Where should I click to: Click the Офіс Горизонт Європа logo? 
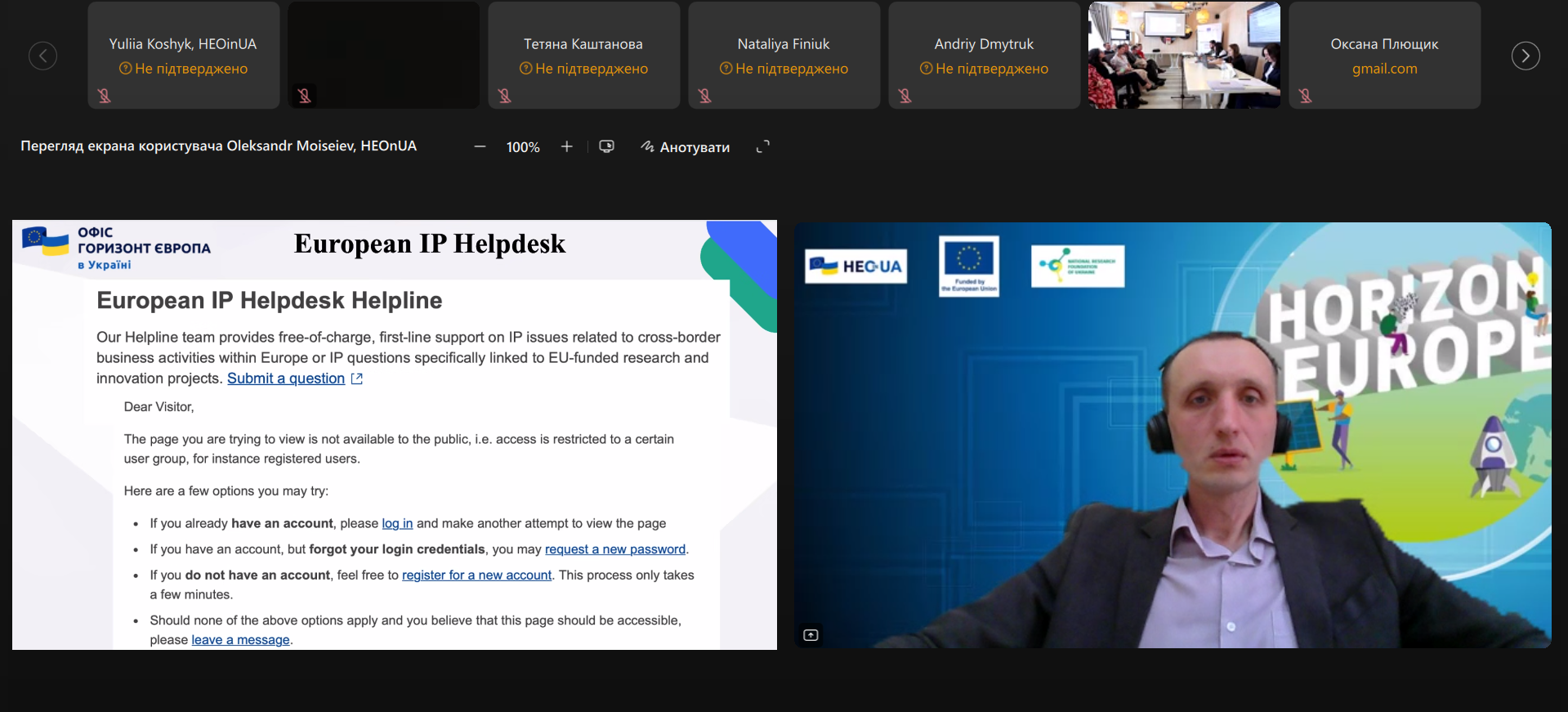coord(116,248)
